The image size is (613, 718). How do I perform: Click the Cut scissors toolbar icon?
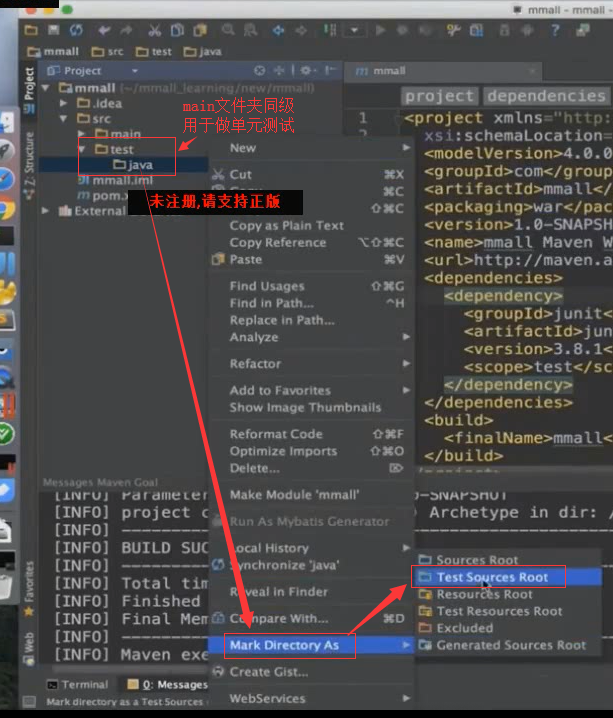click(154, 31)
